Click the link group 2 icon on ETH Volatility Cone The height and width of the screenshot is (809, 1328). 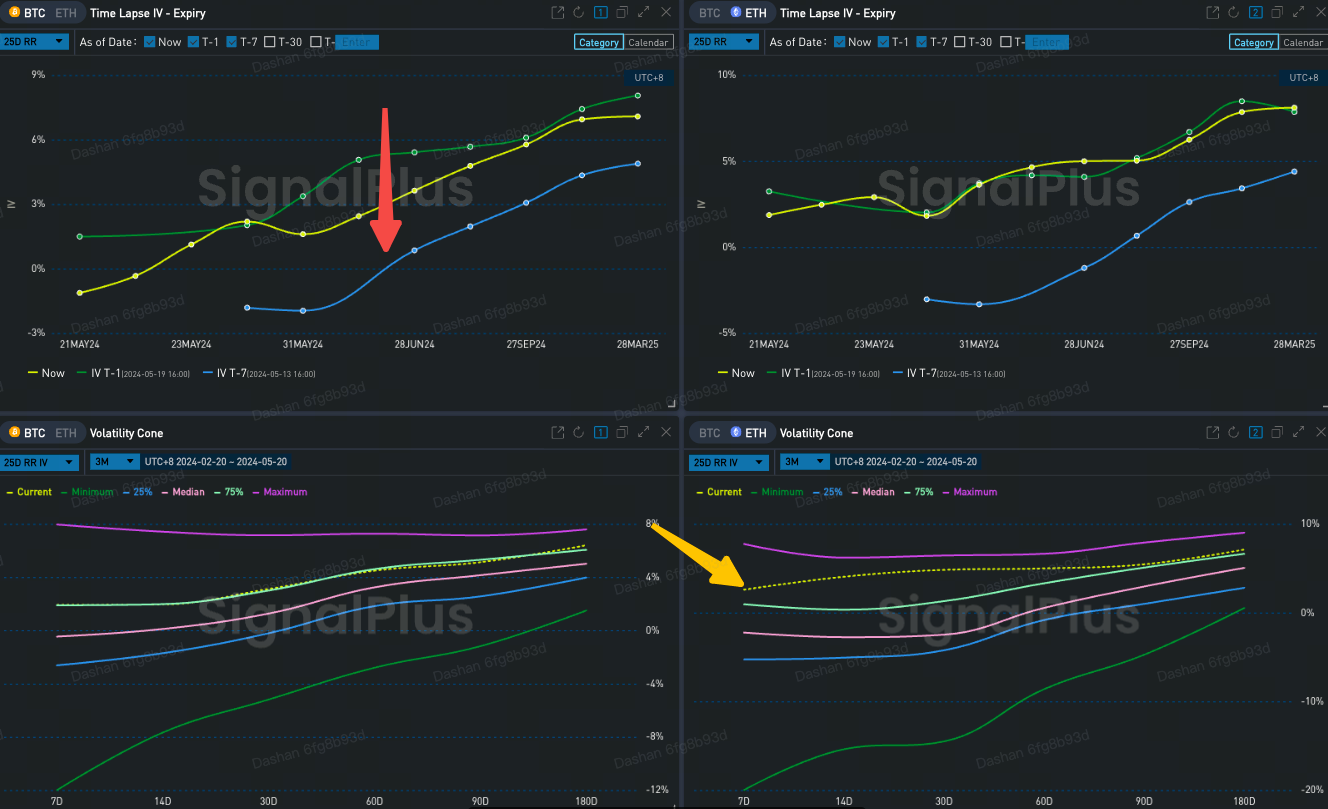(x=1257, y=433)
